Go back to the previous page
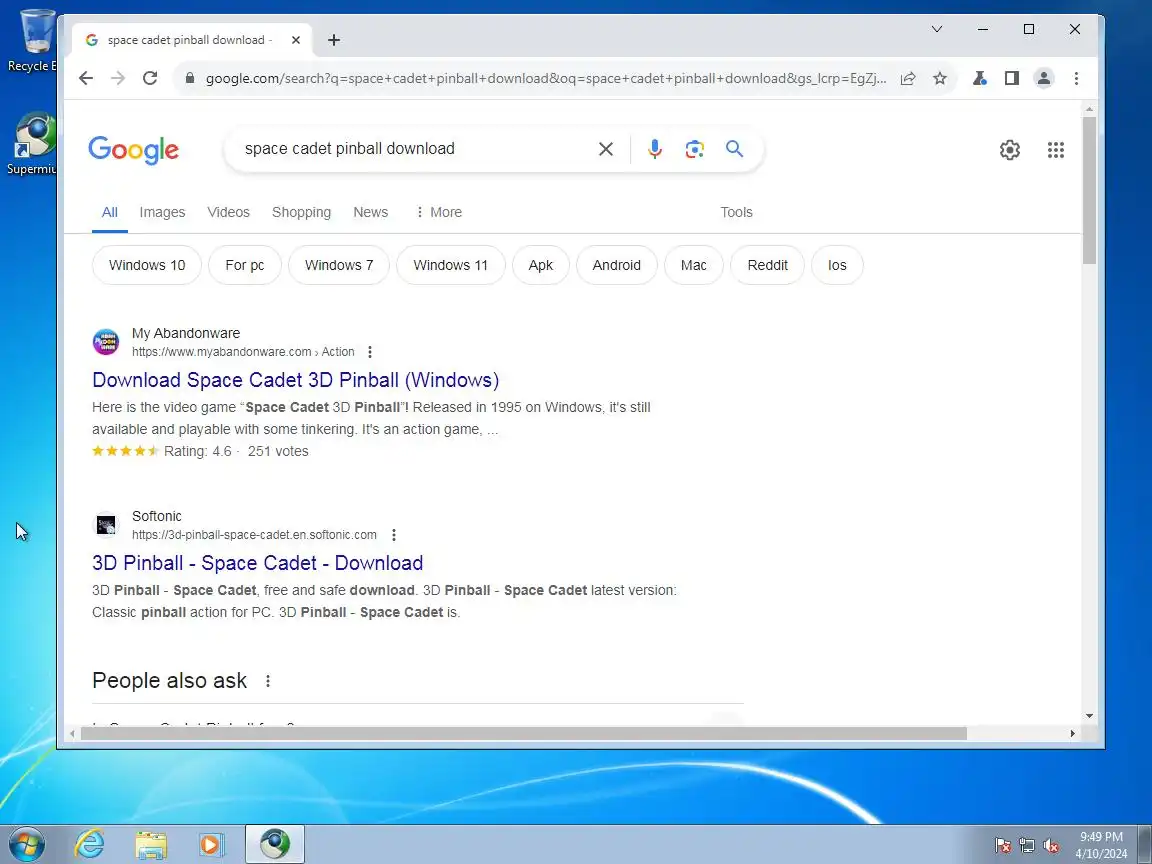This screenshot has width=1152, height=864. 86,78
